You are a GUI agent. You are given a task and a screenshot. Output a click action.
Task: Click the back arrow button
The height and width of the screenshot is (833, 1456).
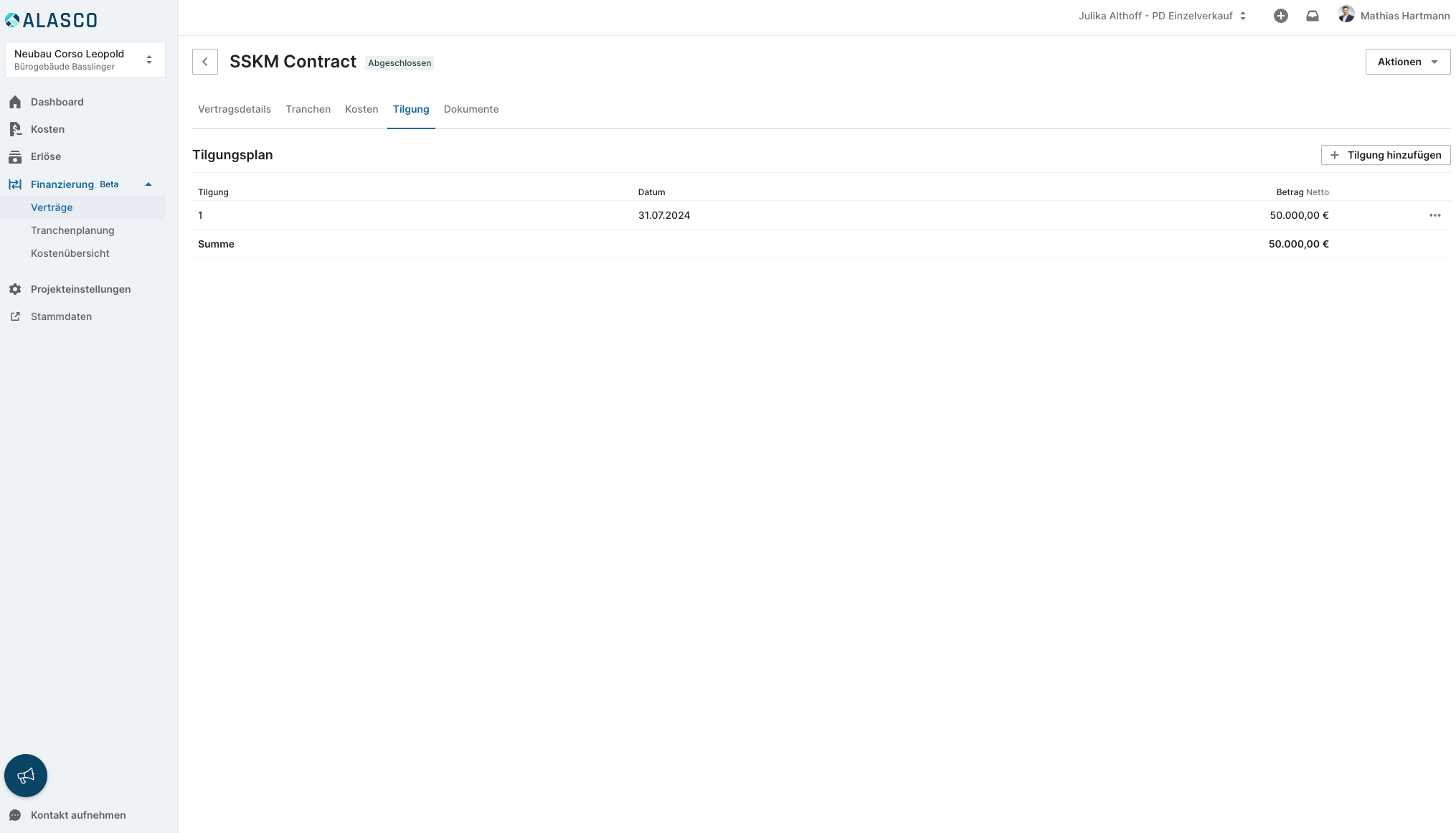point(204,62)
